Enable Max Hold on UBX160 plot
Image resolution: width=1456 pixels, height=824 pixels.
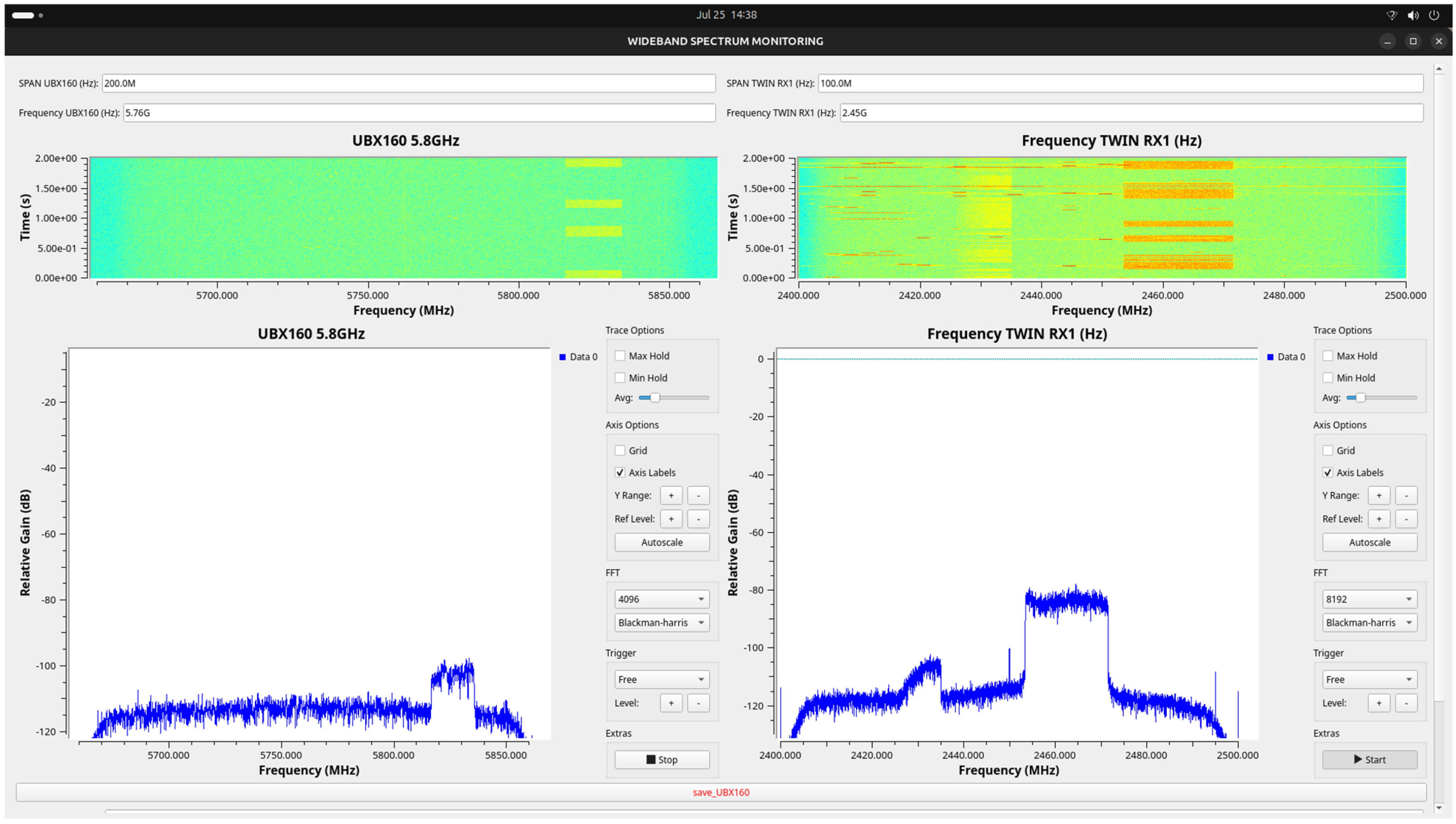(x=620, y=356)
